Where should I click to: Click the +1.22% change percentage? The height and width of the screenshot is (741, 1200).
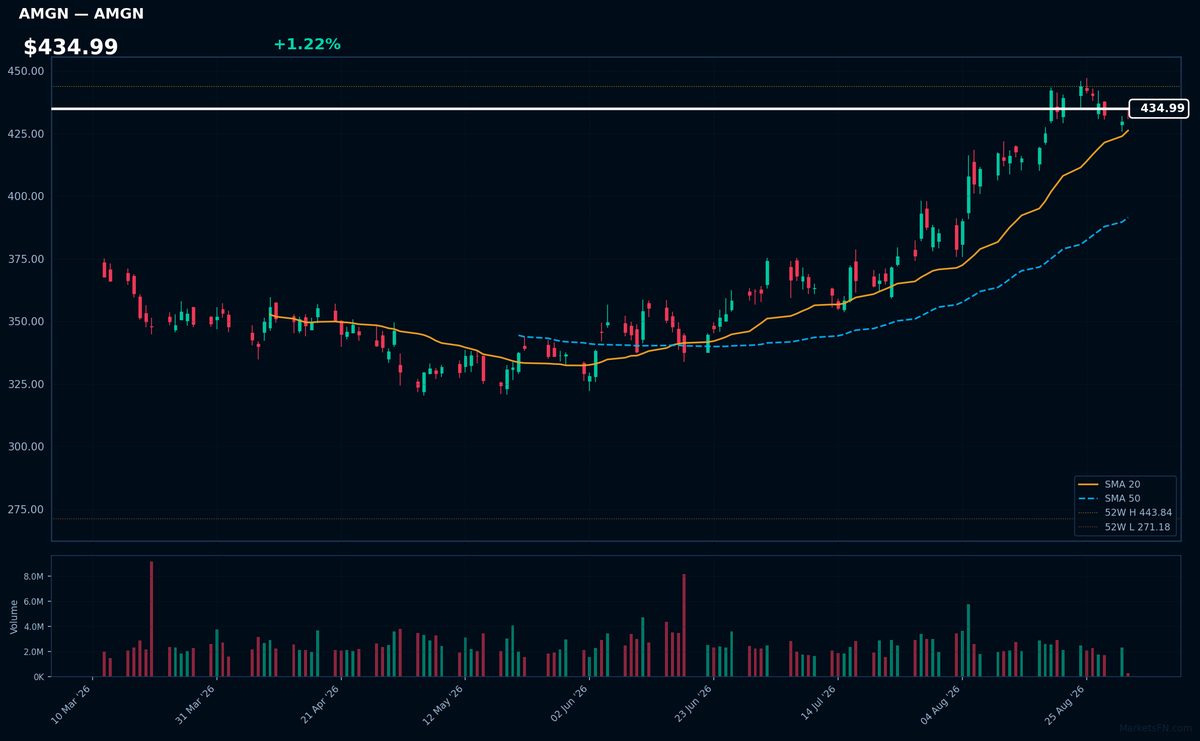(307, 44)
